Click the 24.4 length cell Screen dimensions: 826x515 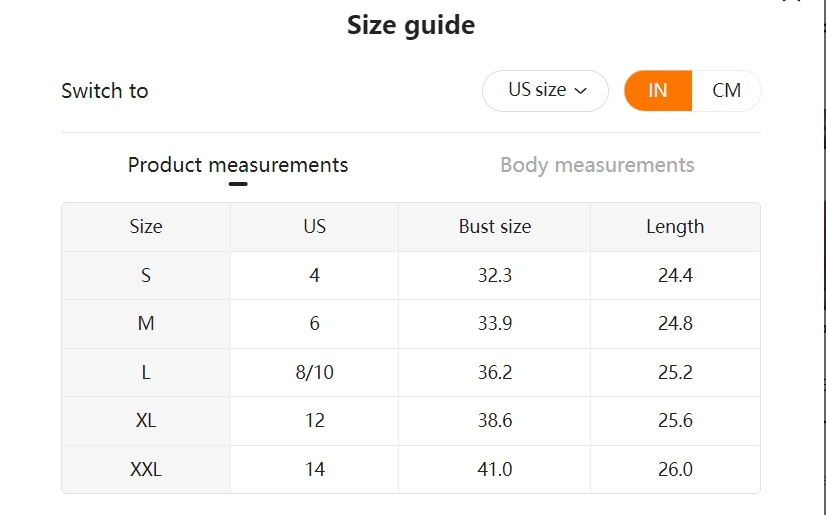point(675,275)
